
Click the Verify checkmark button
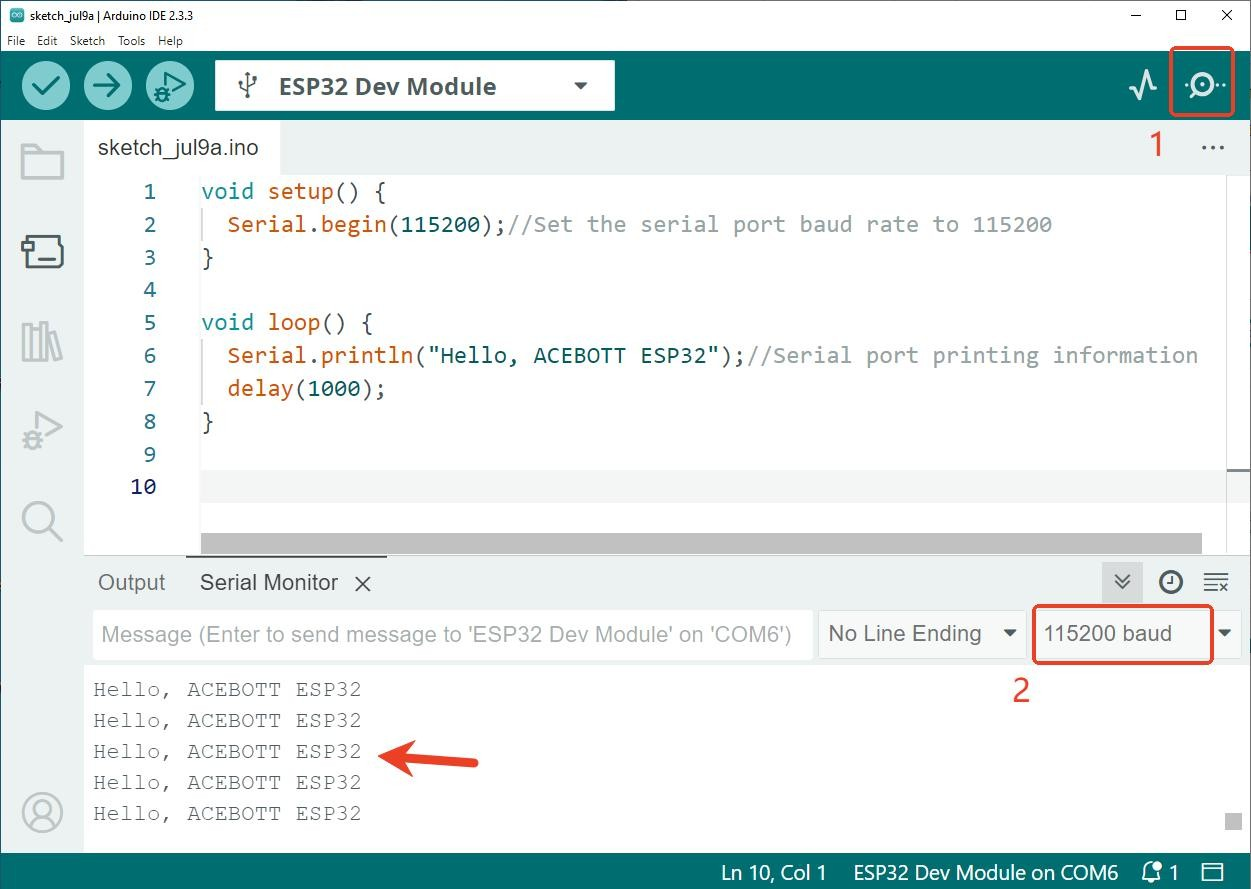(x=46, y=86)
